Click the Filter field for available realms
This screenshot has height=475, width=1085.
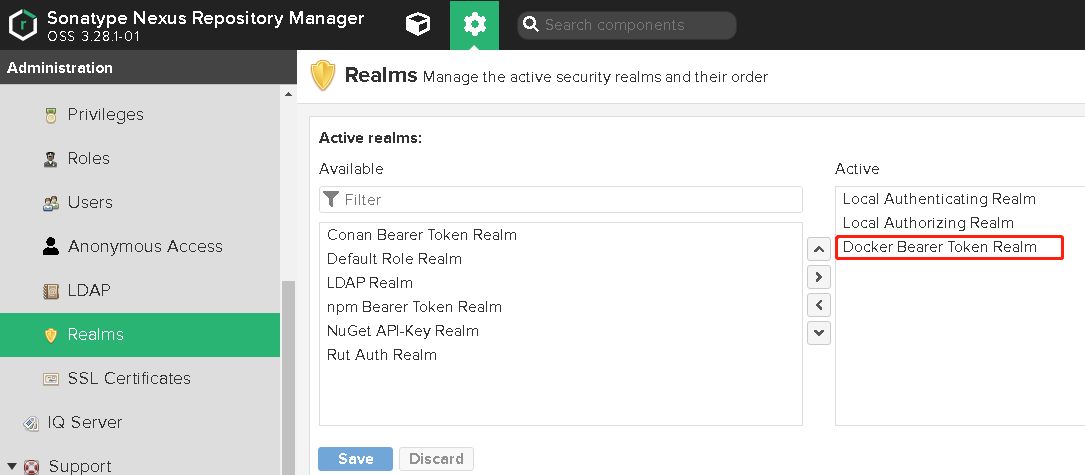tap(570, 200)
